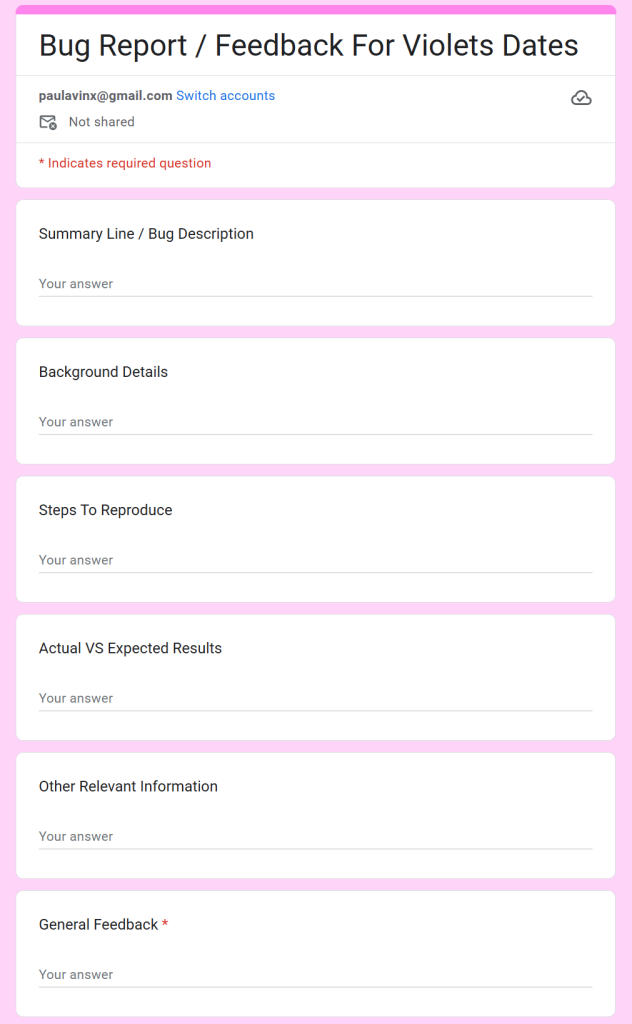632x1024 pixels.
Task: Select the Other Relevant Information label
Action: click(128, 786)
